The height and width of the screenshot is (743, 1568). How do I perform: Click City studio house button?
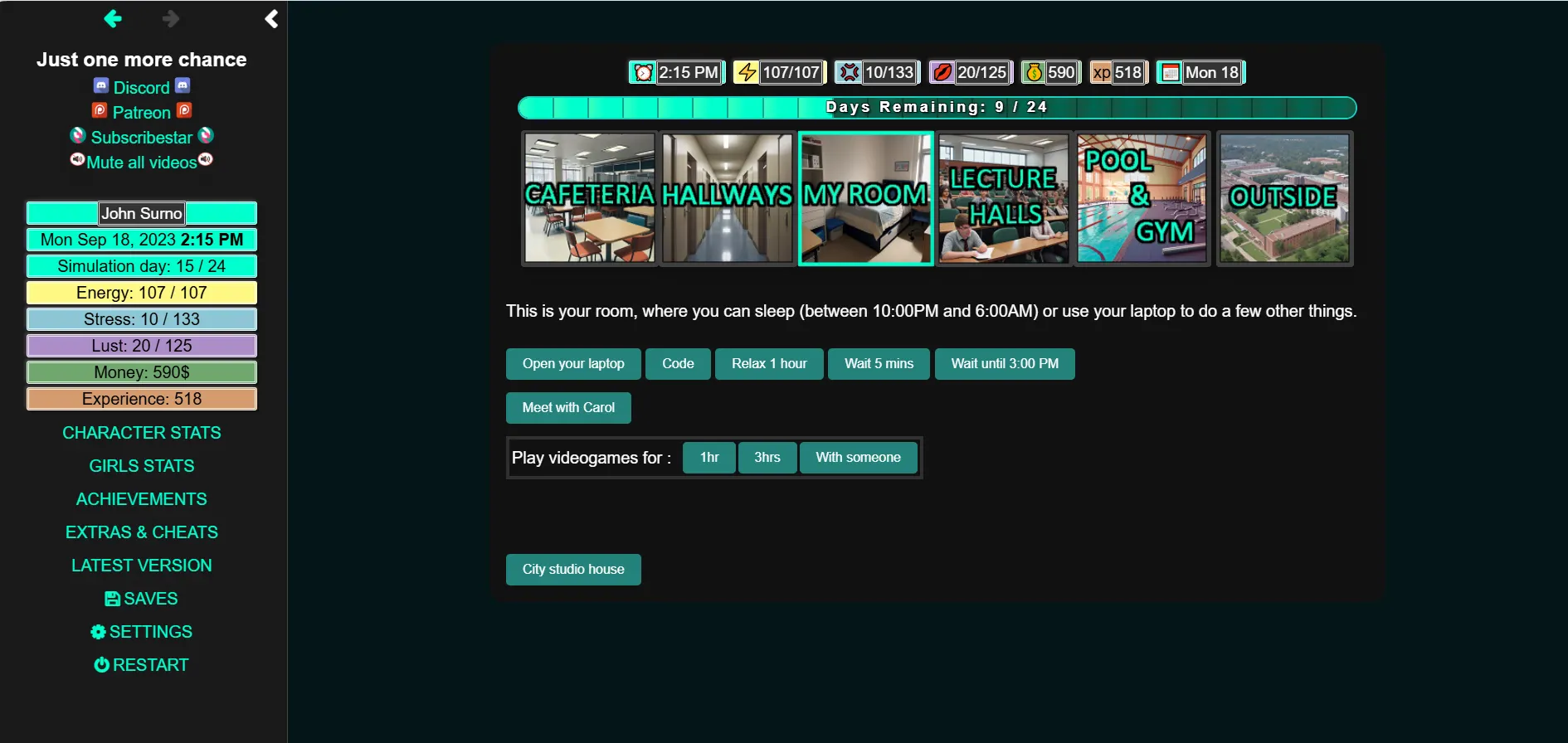click(573, 570)
